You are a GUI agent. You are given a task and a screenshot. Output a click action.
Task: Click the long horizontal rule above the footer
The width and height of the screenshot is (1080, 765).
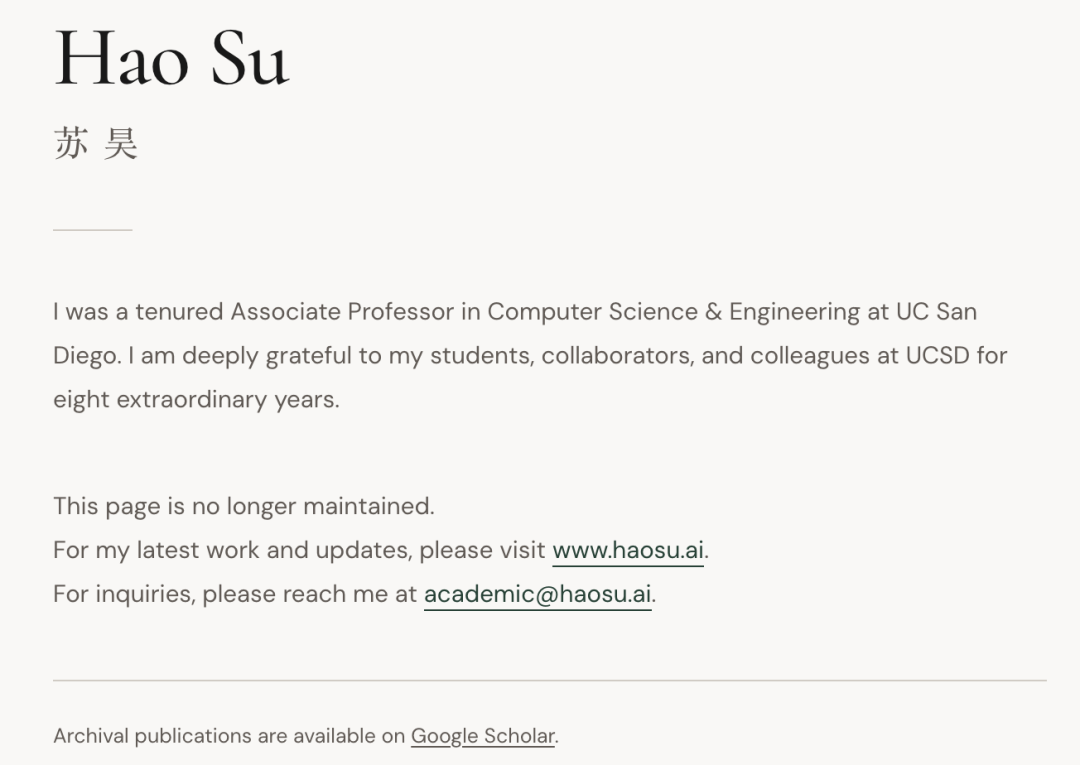pyautogui.click(x=549, y=680)
